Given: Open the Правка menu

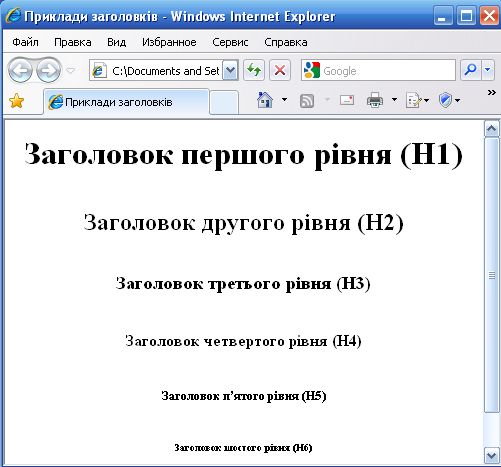Looking at the screenshot, I should 73,42.
